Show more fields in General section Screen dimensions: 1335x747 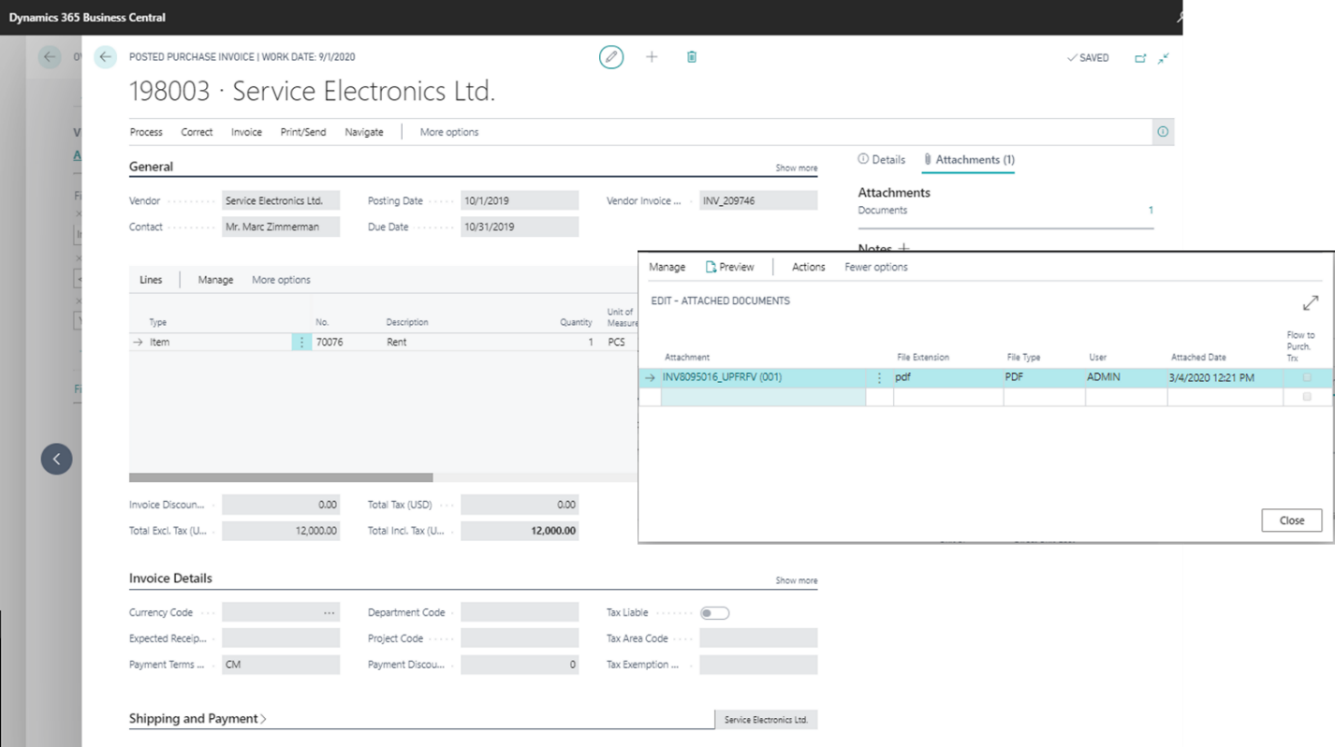[x=796, y=168]
